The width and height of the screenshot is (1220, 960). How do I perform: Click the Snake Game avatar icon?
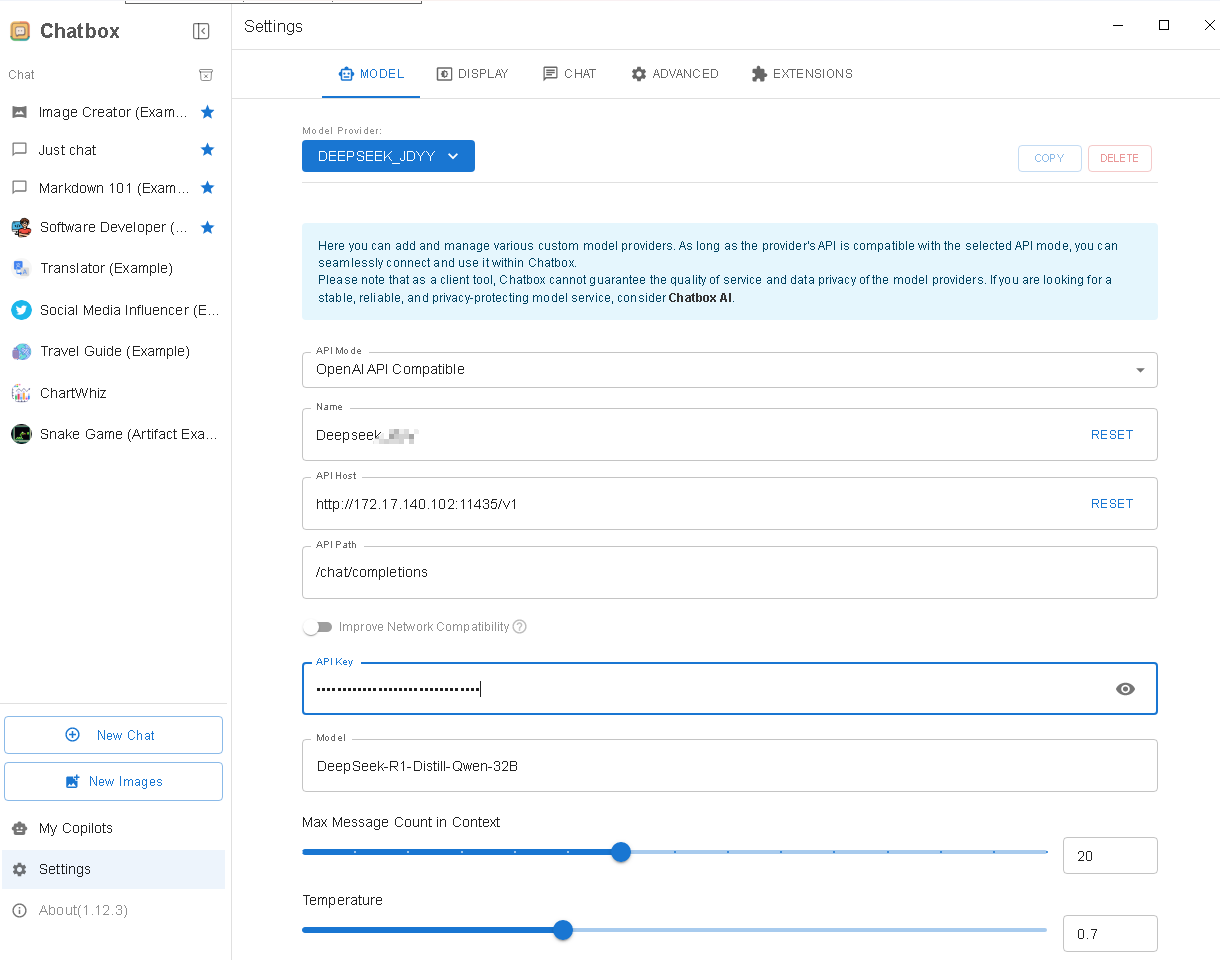point(21,434)
